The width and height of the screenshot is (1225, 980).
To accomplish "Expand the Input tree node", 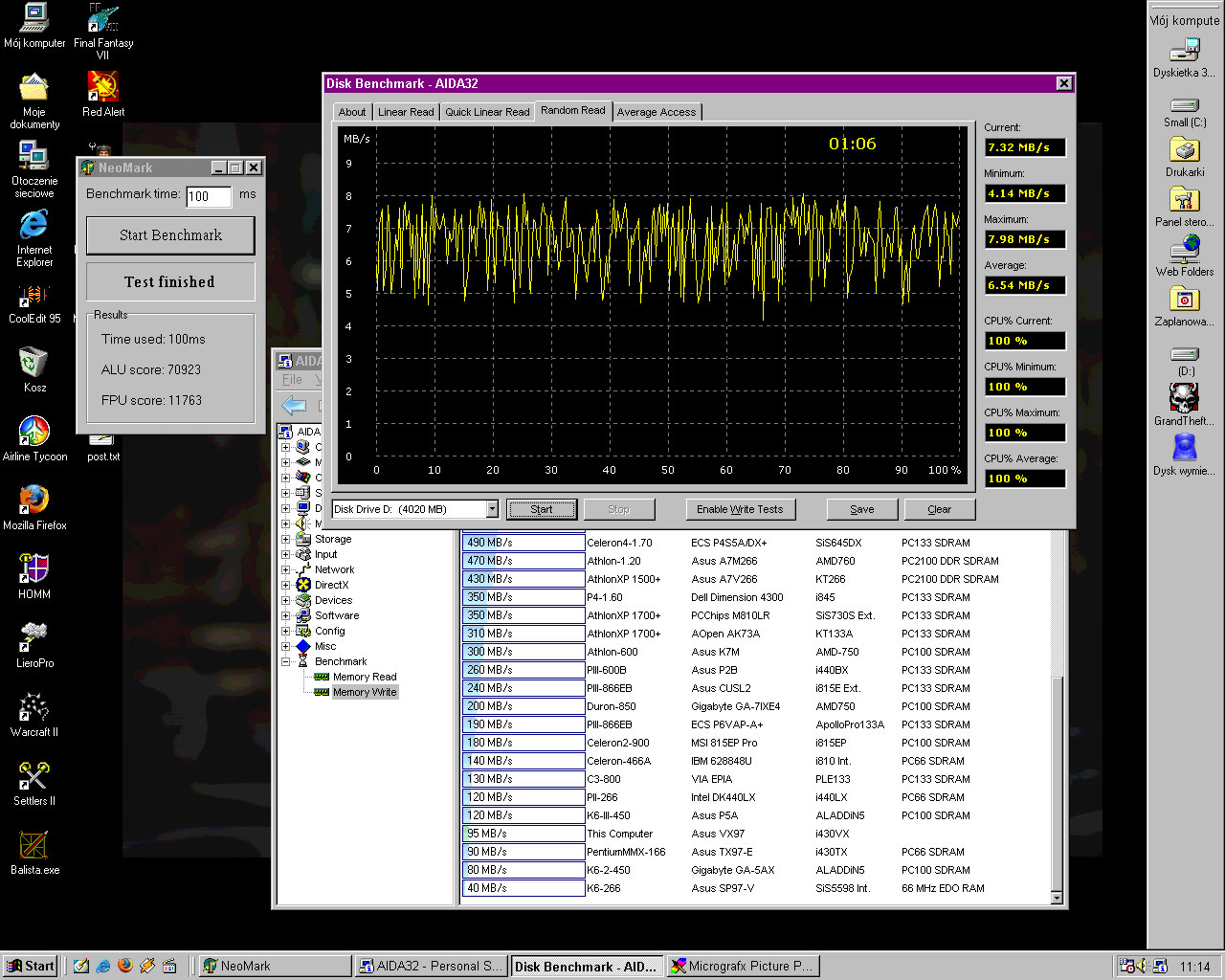I will [285, 554].
